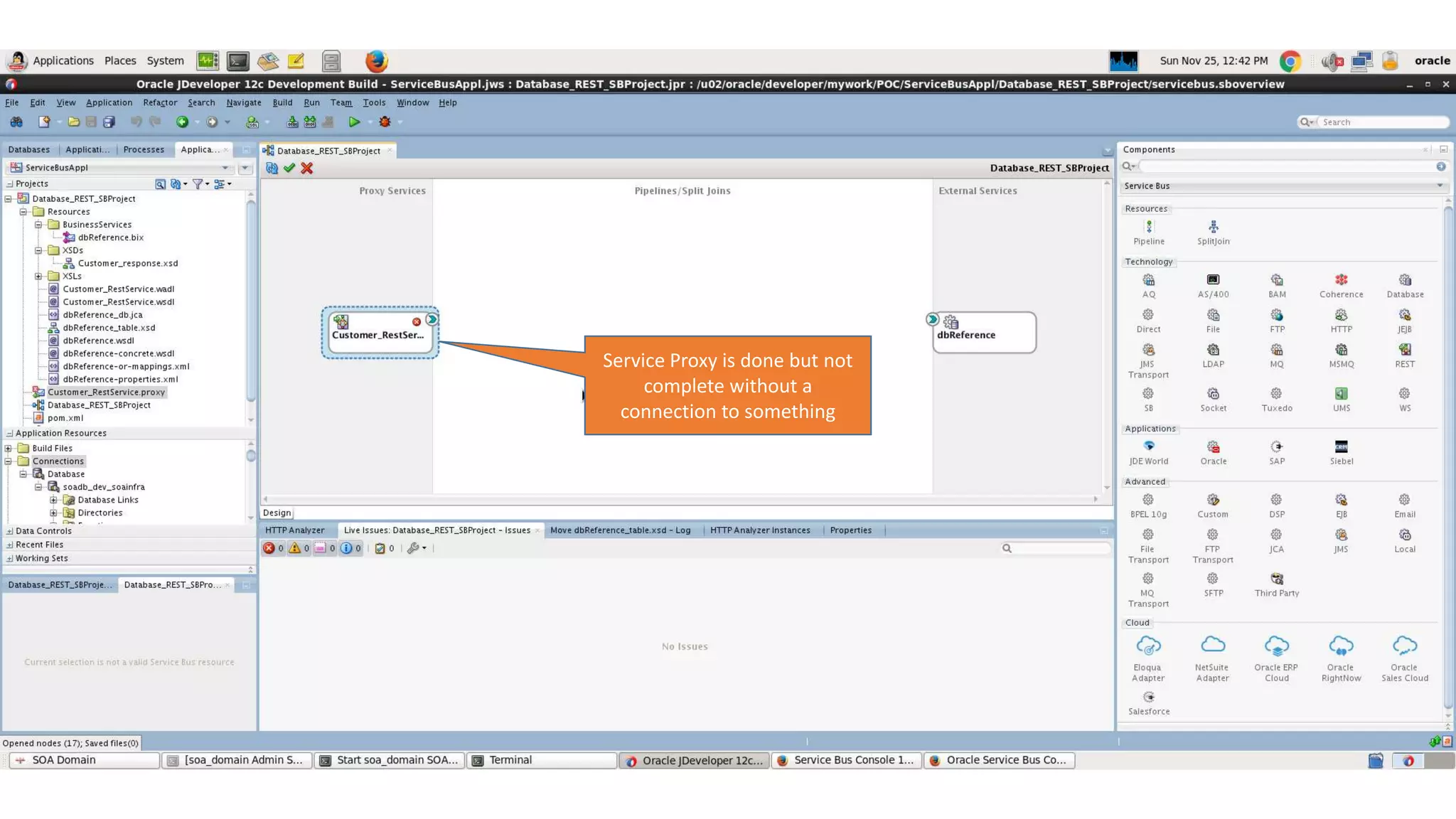Click the Components palette search field
The width and height of the screenshot is (1456, 819).
pos(1287,166)
